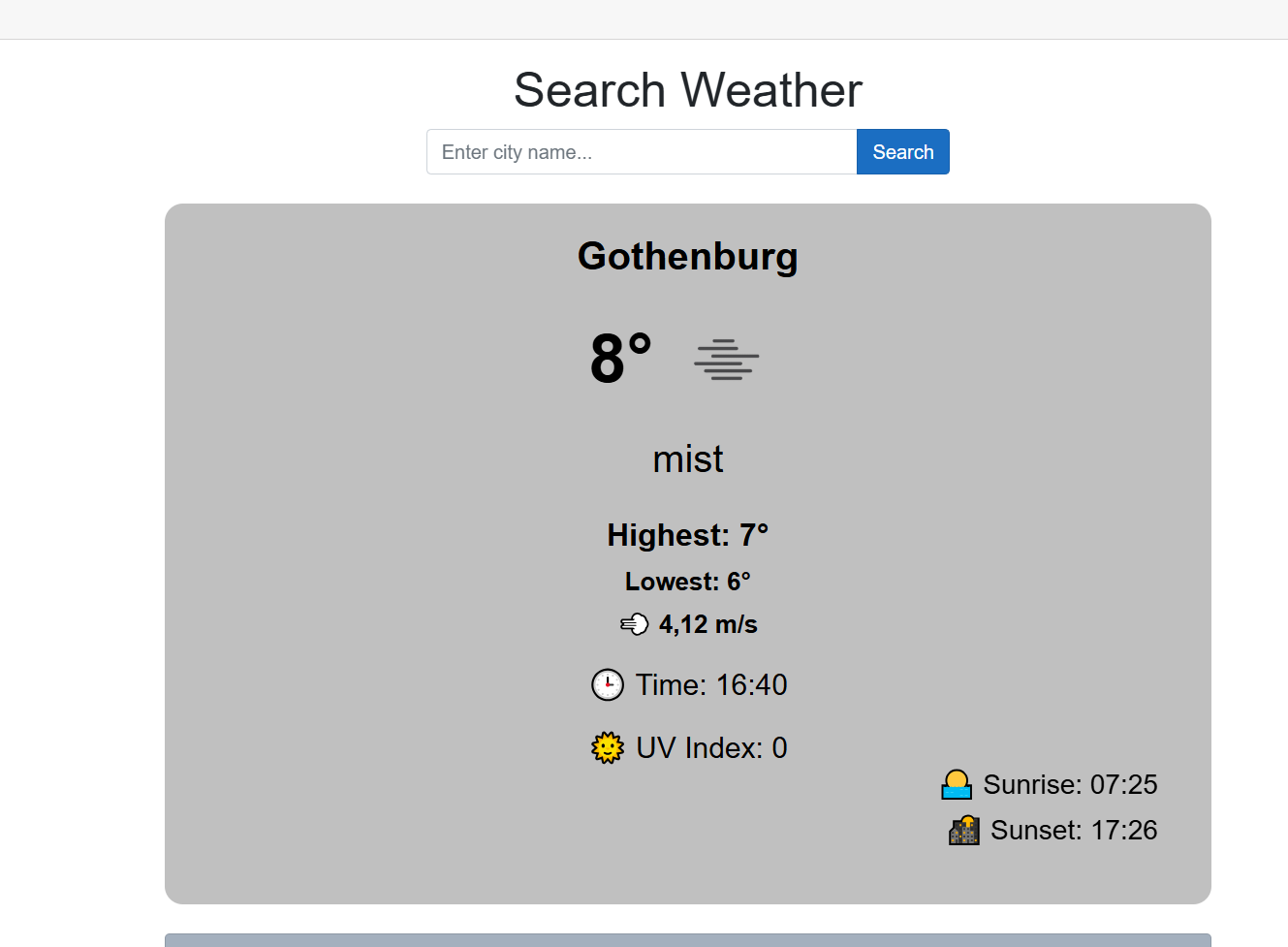Viewport: 1288px width, 947px height.
Task: Click the clock icon beside Time
Action: point(608,685)
